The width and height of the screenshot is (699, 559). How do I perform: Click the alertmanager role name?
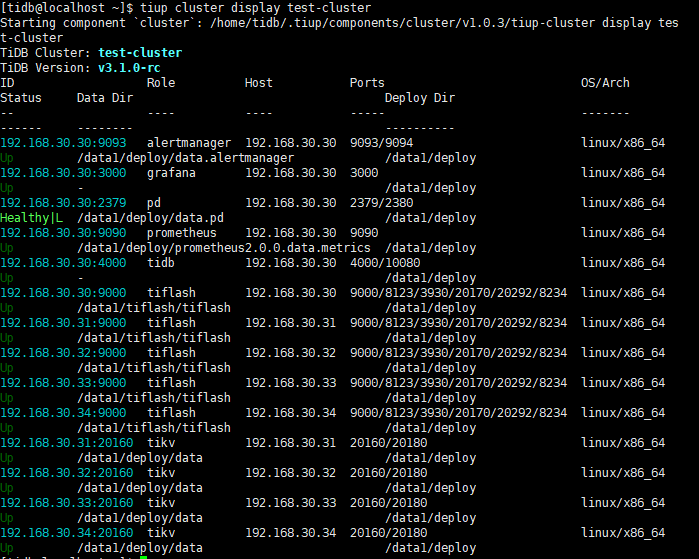pyautogui.click(x=189, y=143)
